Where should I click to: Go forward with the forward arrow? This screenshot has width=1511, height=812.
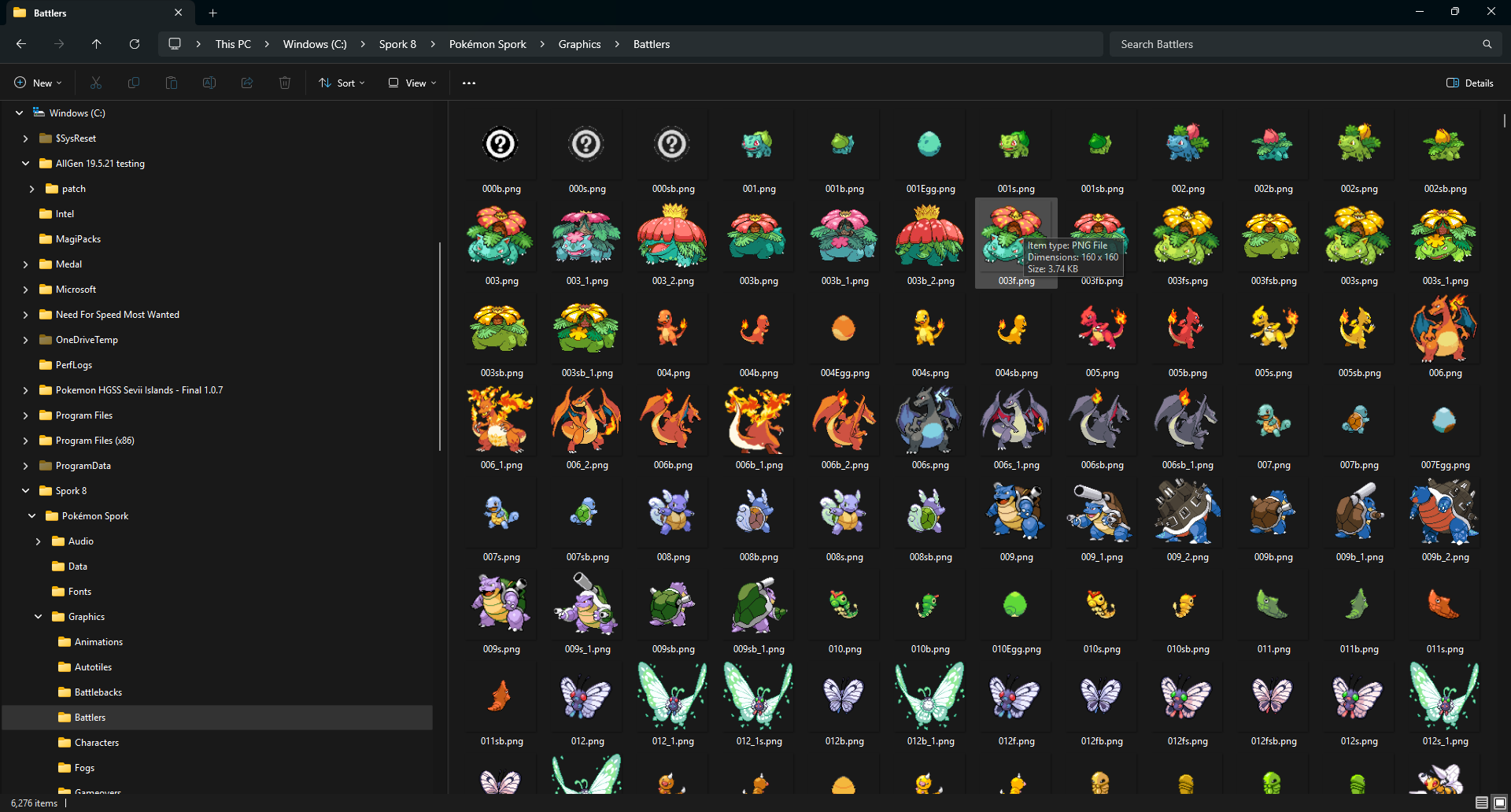59,44
